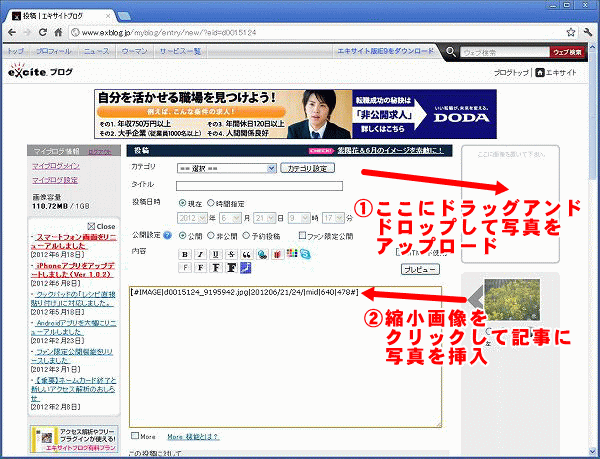Choose the 予約投稿 radio button
This screenshot has height=459, width=600.
click(246, 236)
